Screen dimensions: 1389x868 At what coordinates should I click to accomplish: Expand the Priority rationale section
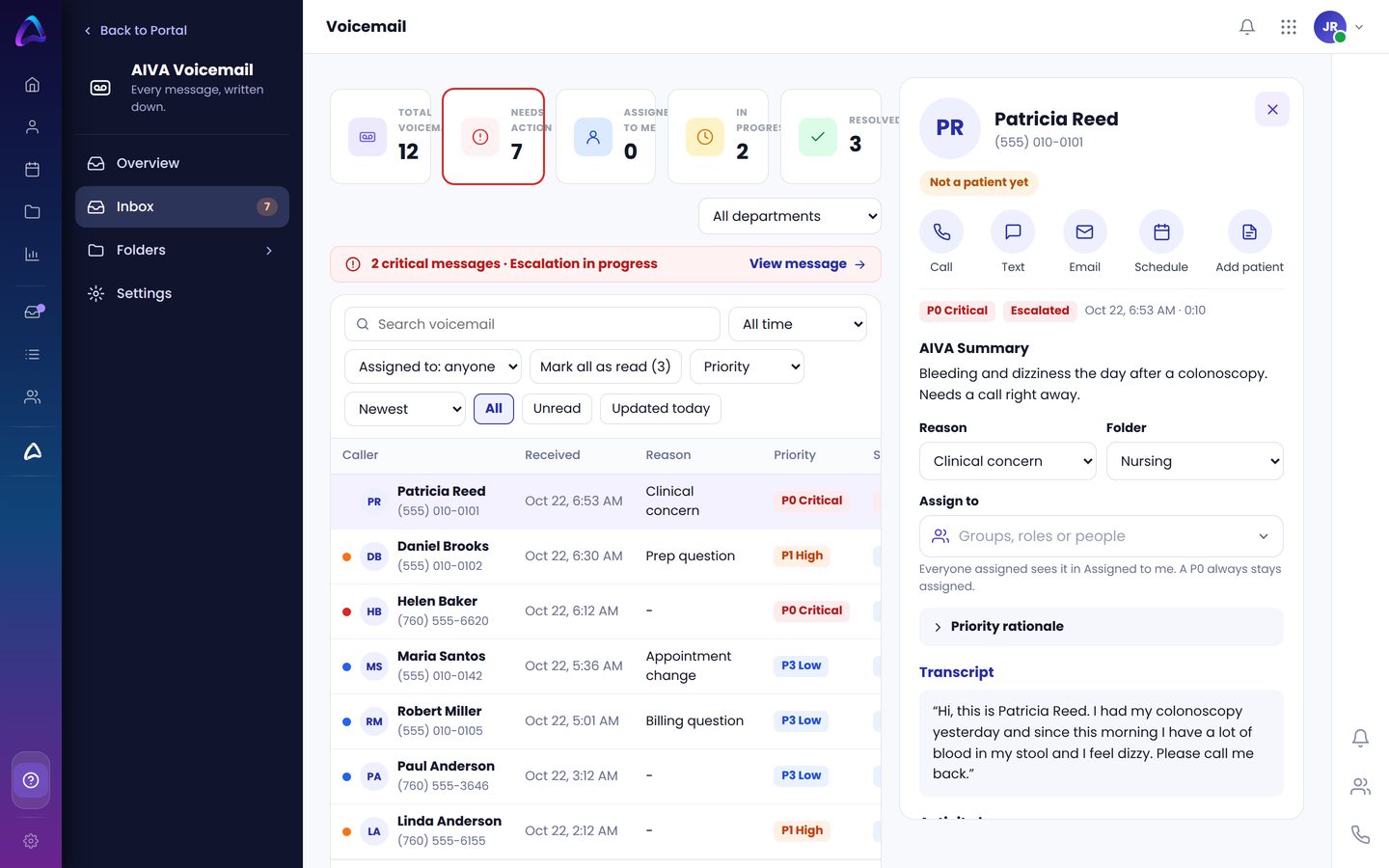click(x=1102, y=627)
